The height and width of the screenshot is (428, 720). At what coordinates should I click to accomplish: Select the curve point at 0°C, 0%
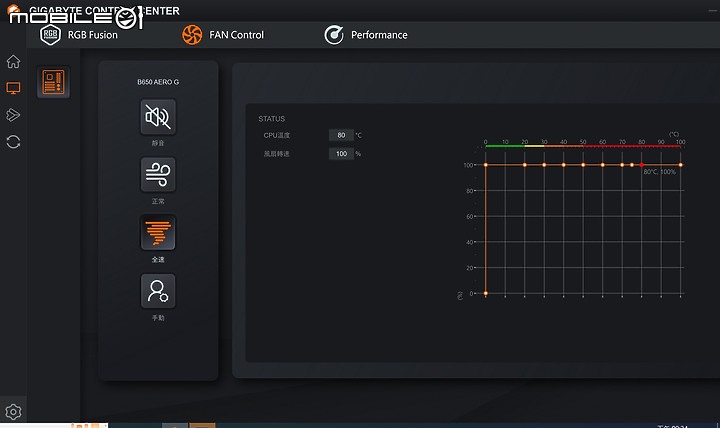coord(485,293)
